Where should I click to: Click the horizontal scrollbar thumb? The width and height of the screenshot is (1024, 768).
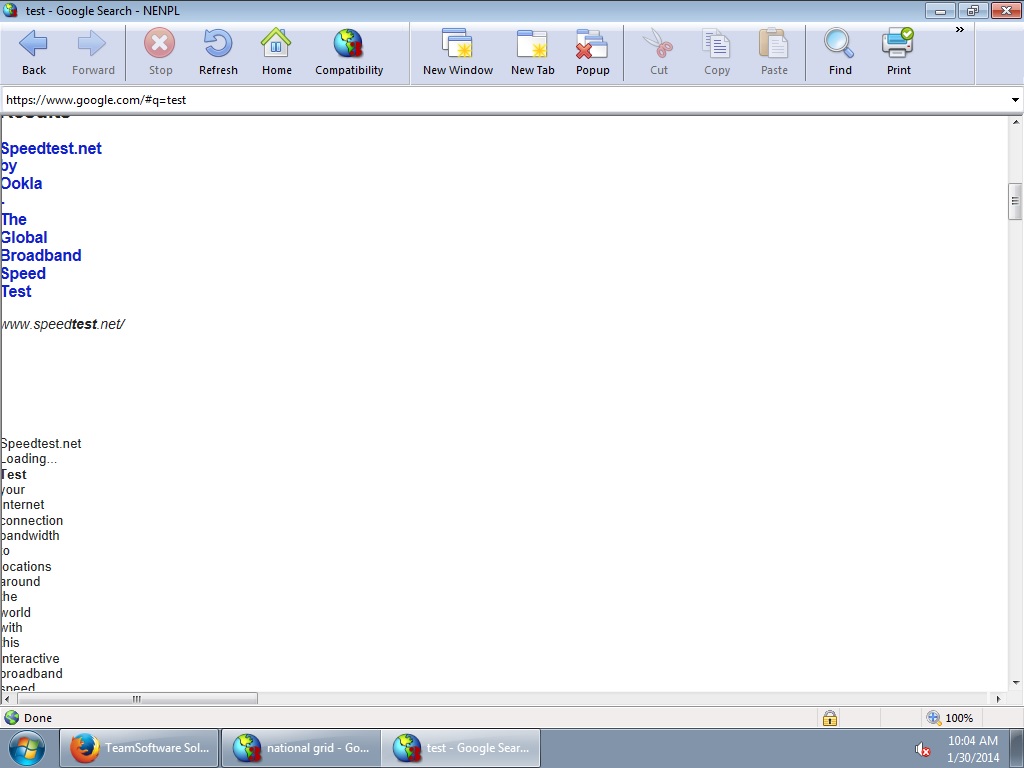point(136,699)
